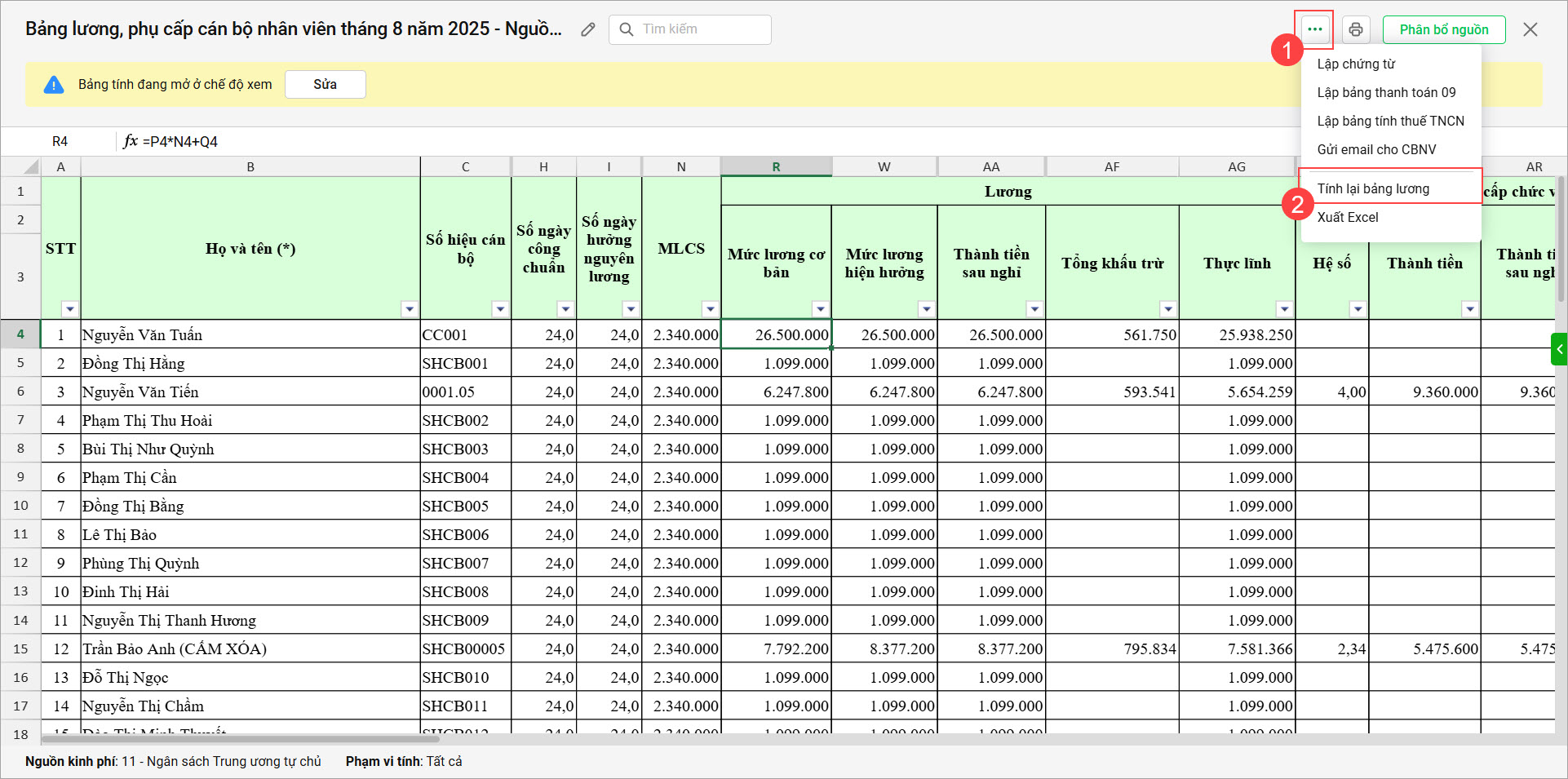Close the salary sheet with X icon
The image size is (1568, 779).
click(x=1530, y=29)
